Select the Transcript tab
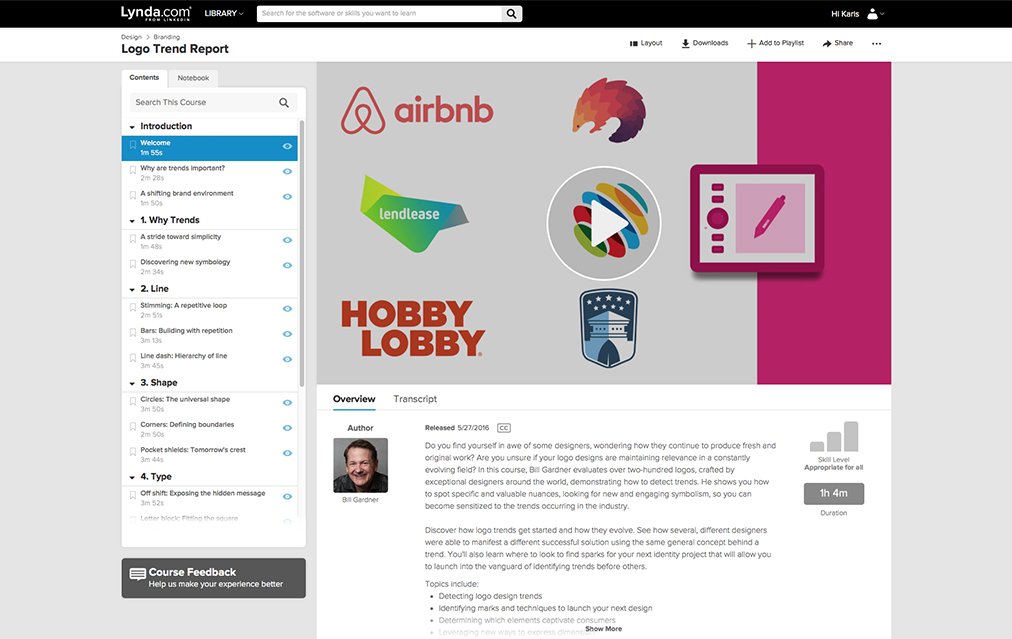This screenshot has height=639, width=1012. pos(415,399)
